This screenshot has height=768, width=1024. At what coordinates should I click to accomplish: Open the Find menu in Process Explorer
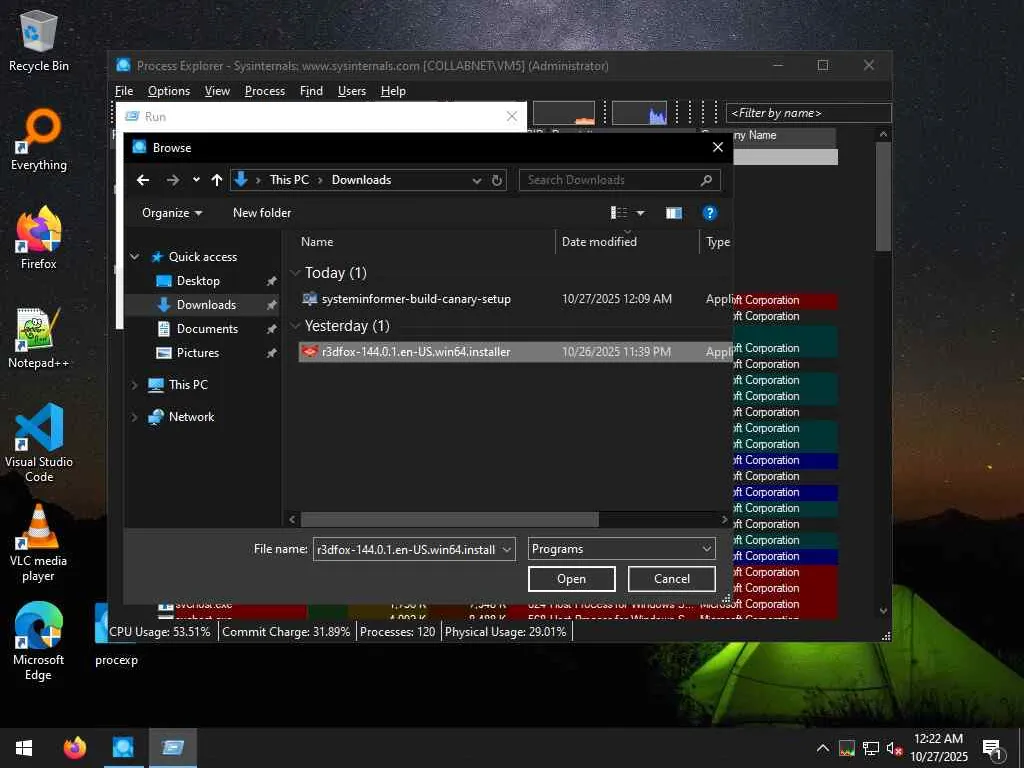[x=311, y=91]
